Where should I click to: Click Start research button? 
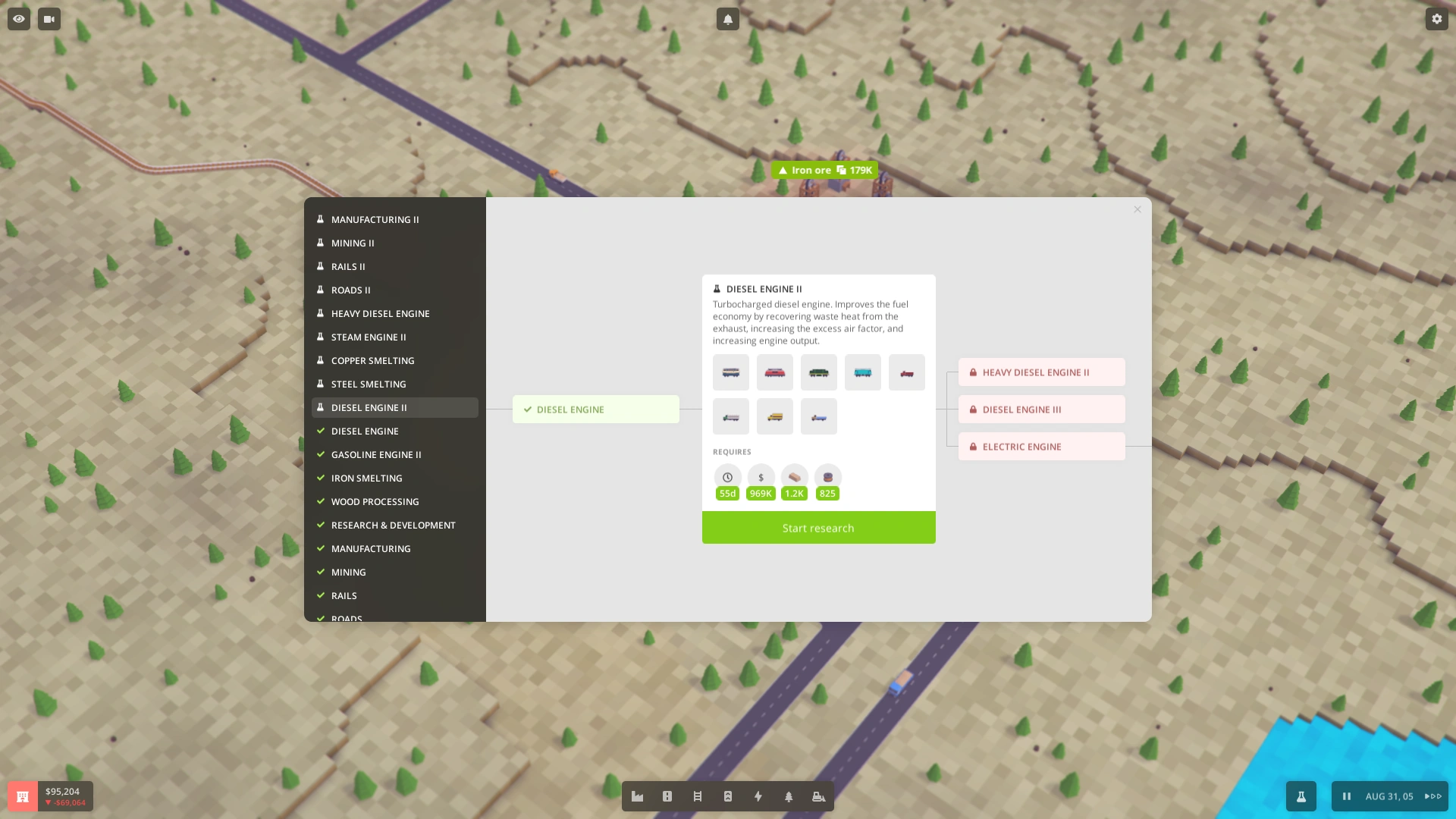[x=818, y=528]
